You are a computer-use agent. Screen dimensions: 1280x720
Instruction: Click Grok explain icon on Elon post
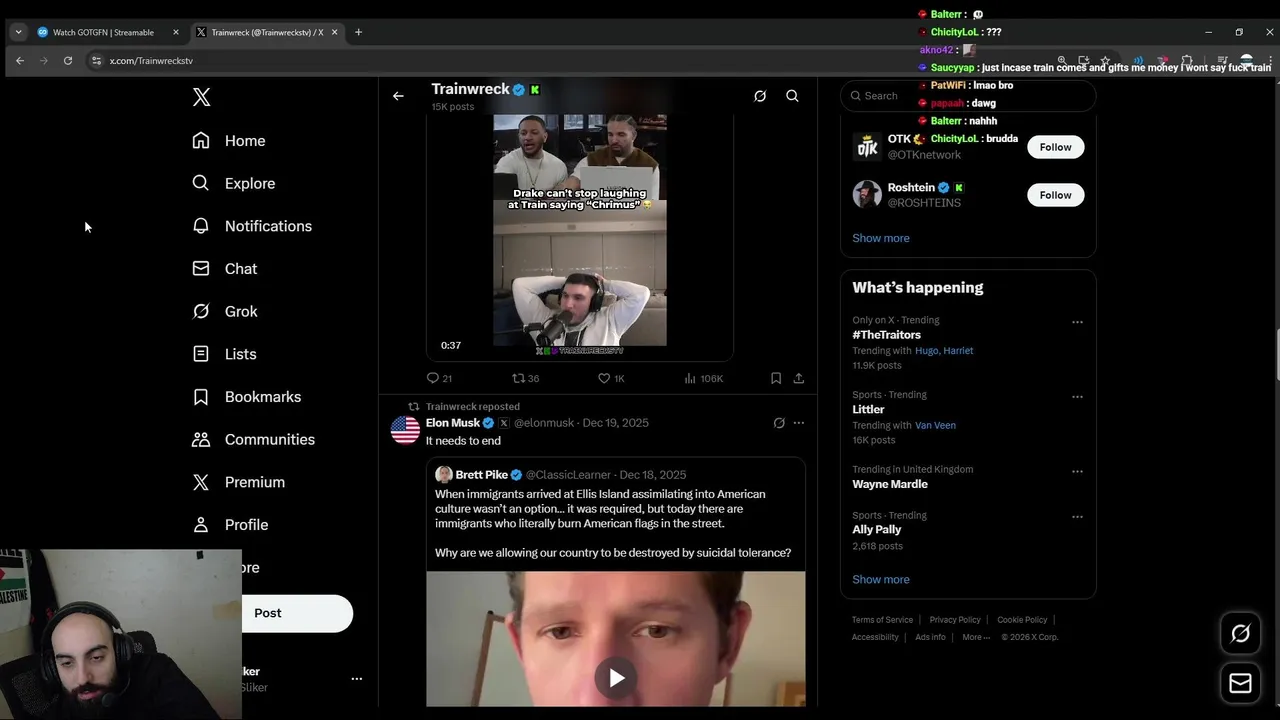click(779, 423)
